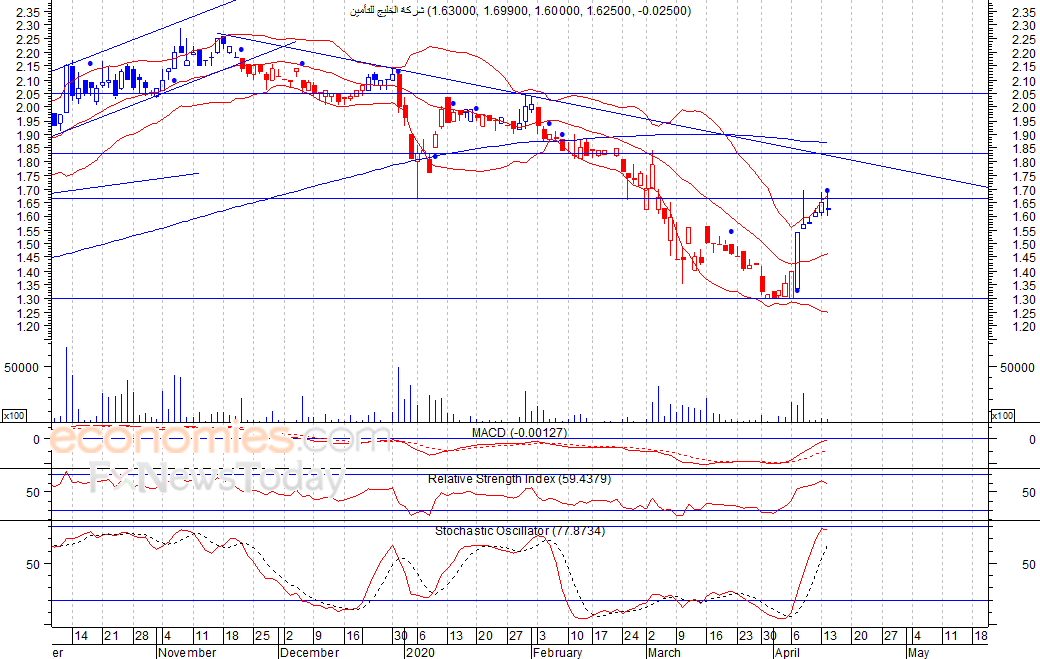Click the May month label on axis
This screenshot has width=1040, height=659.
(919, 652)
